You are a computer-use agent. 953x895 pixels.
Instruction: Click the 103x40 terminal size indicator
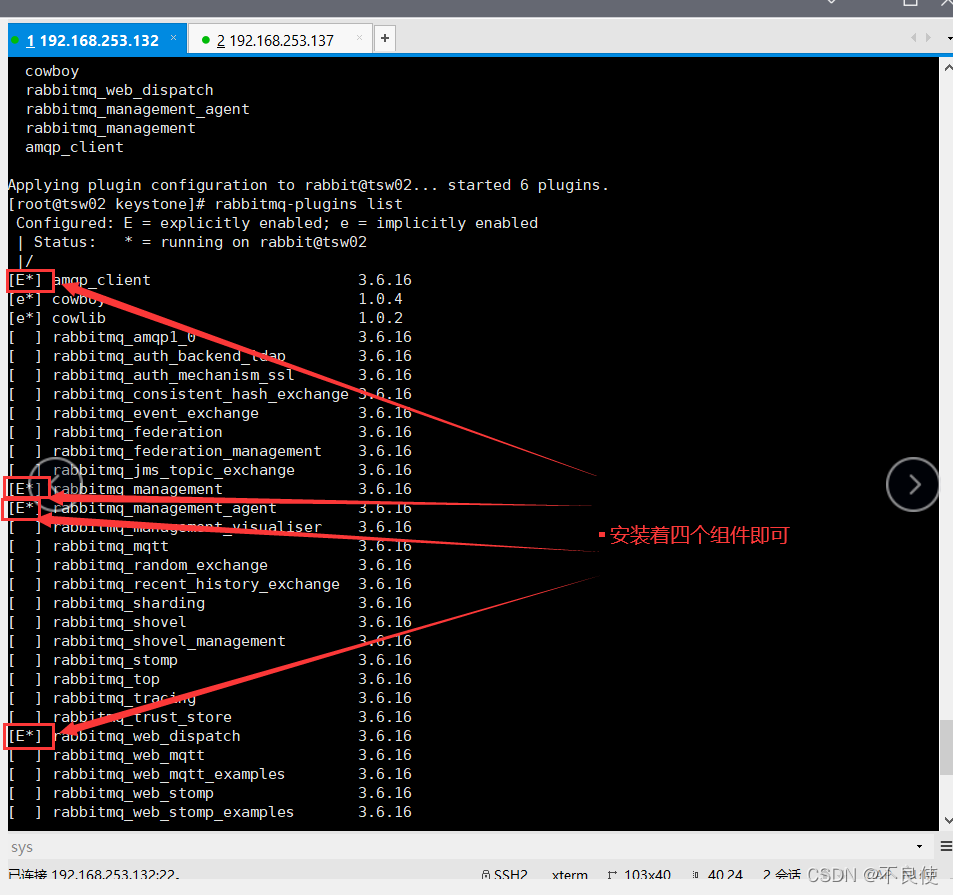point(639,875)
